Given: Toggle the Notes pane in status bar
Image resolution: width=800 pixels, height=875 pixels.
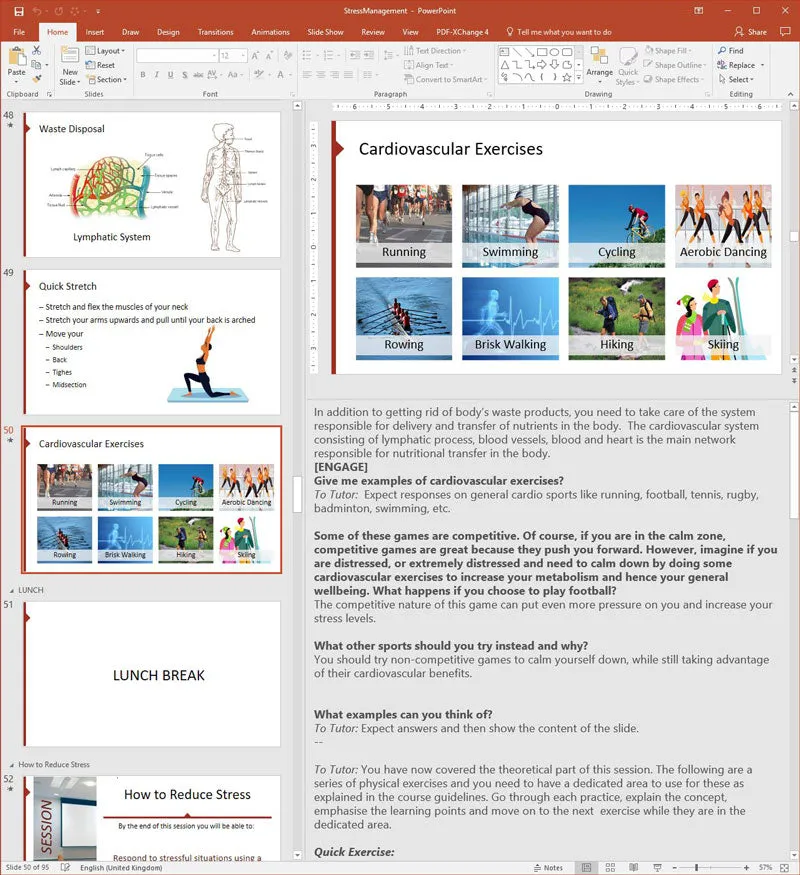Looking at the screenshot, I should tap(548, 868).
